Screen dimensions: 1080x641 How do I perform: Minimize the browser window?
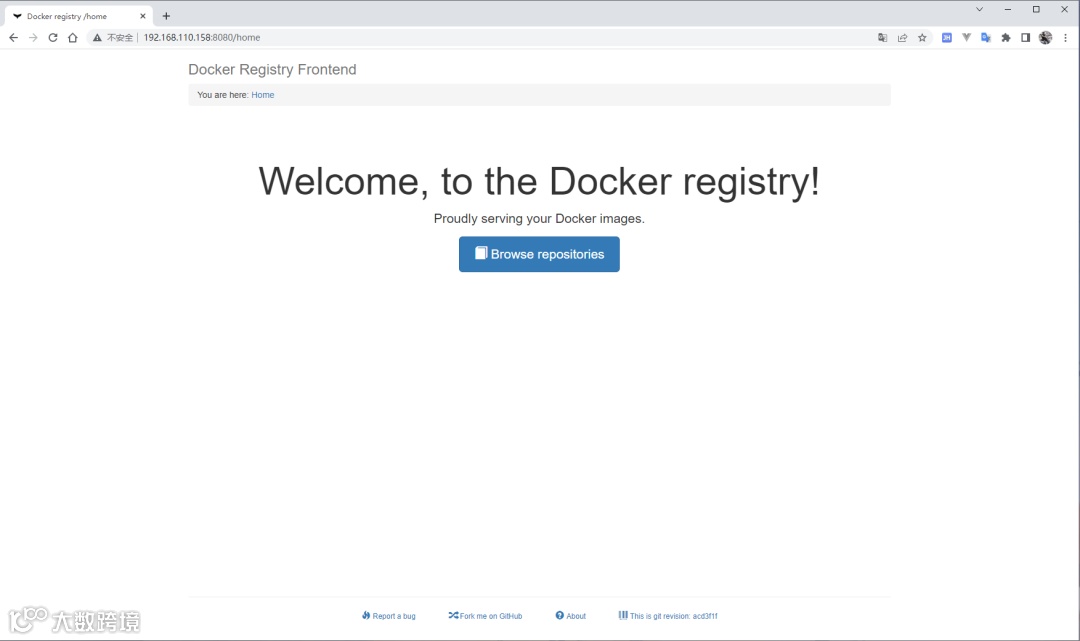pos(1008,10)
